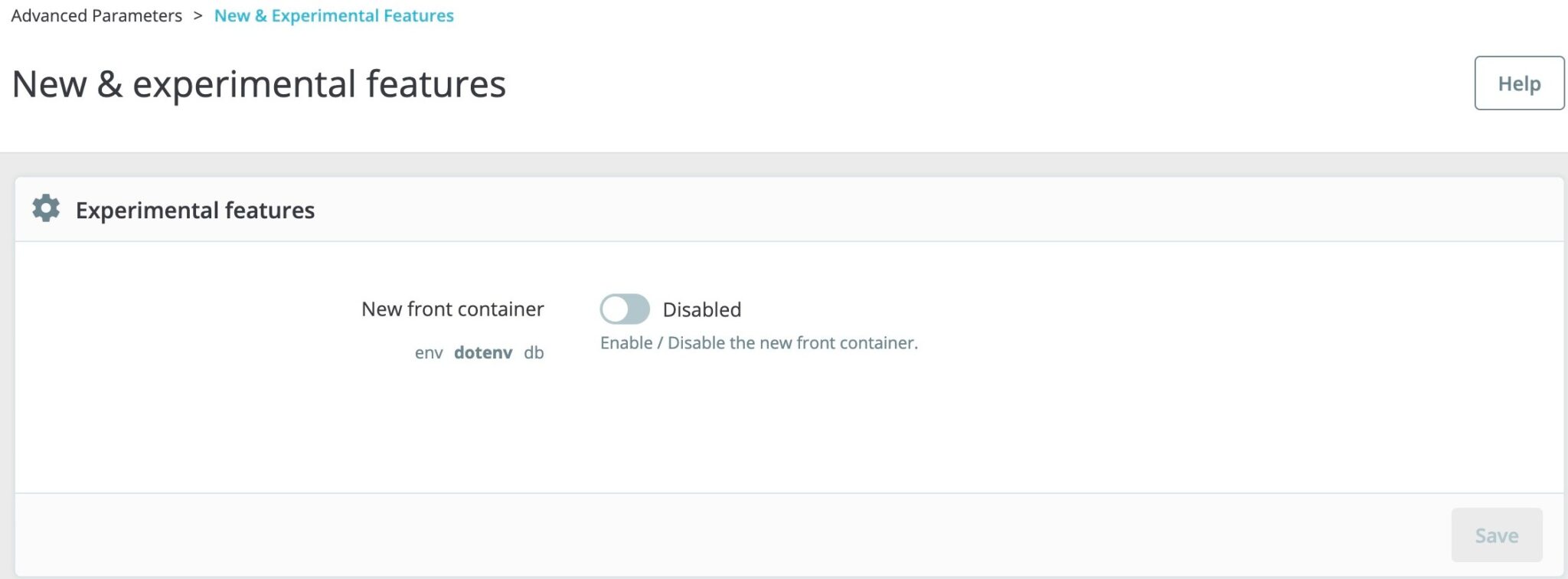Go to Advanced Parameters breadcrumb
The width and height of the screenshot is (1568, 579).
click(x=96, y=15)
